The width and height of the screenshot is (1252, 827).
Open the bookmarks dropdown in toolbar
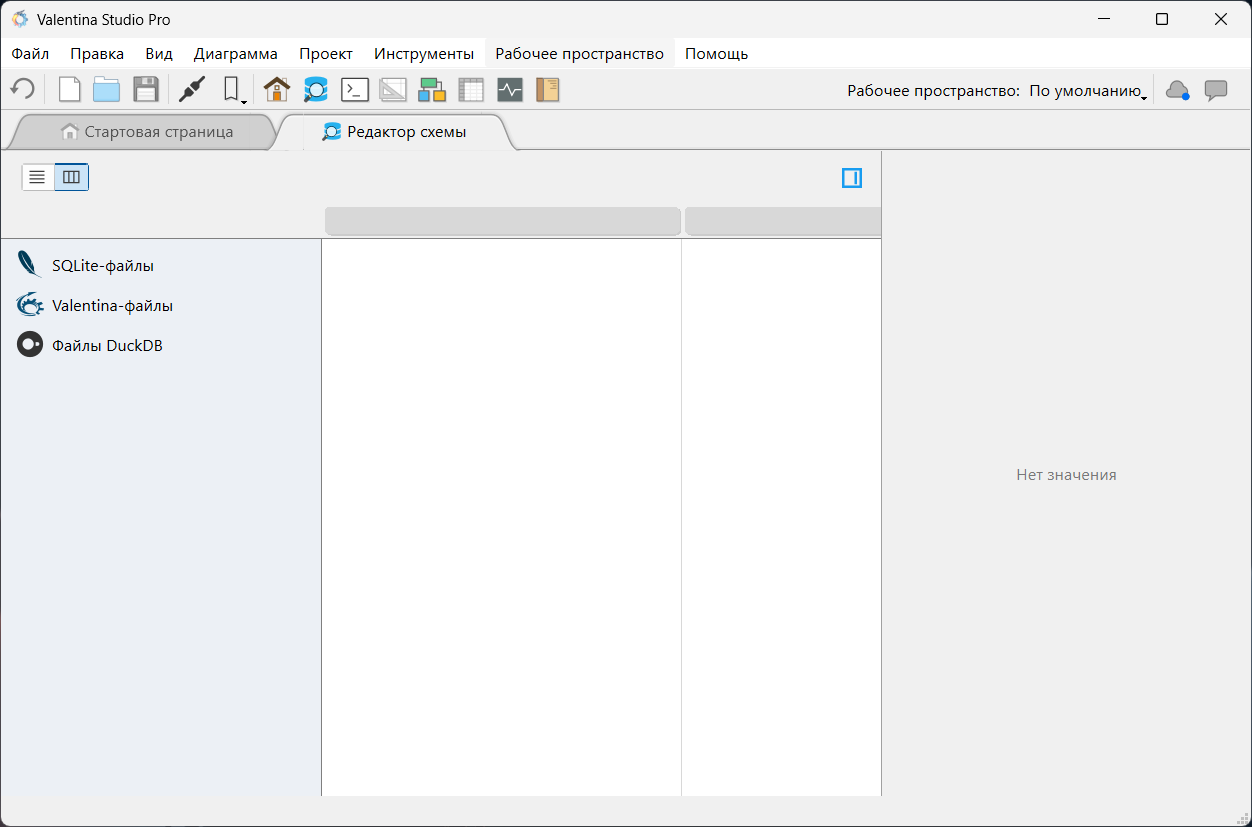pyautogui.click(x=234, y=90)
